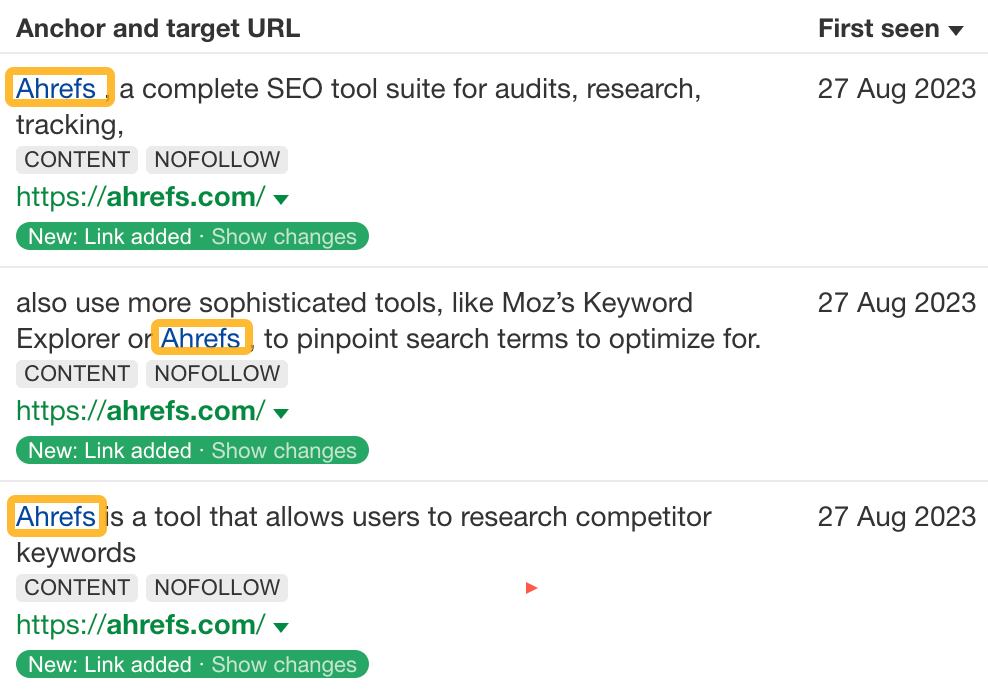The image size is (988, 698).
Task: Select the 'First seen' column header
Action: coord(878,29)
